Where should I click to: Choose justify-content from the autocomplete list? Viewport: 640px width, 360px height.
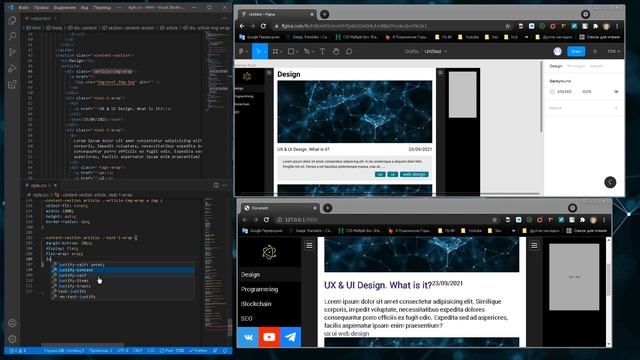tap(122, 270)
